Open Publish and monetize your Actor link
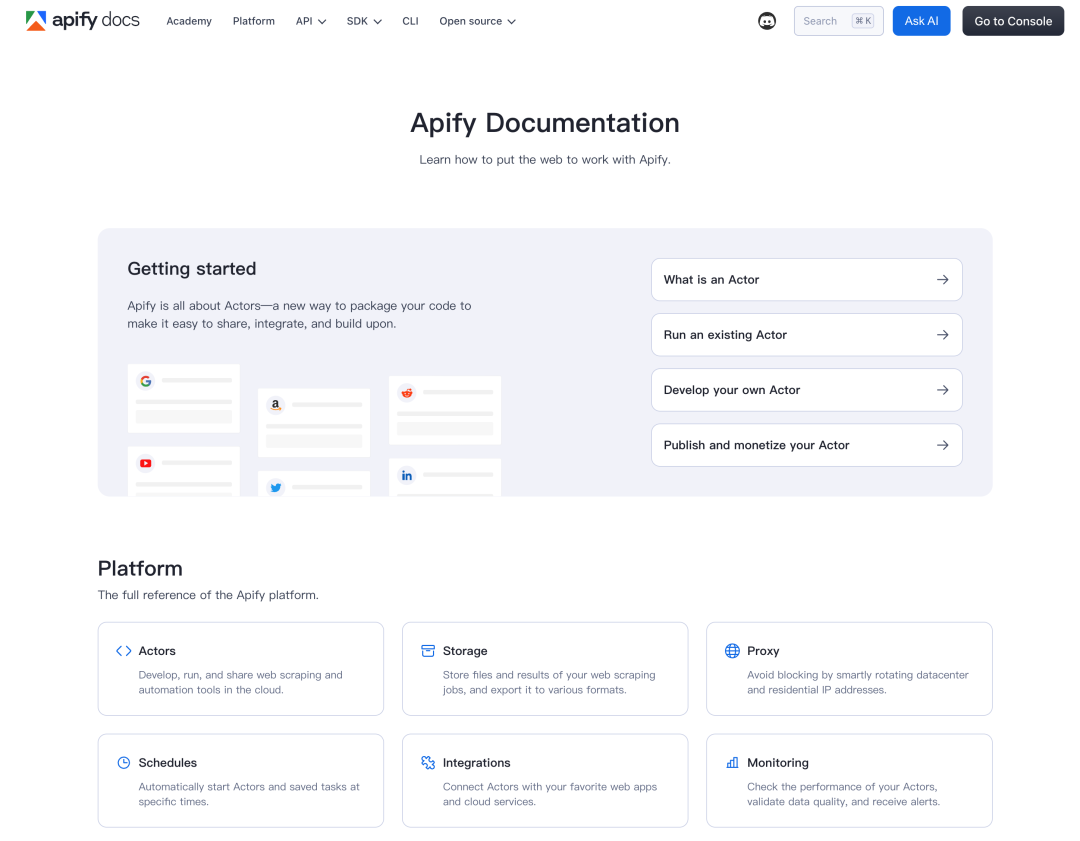Image resolution: width=1080 pixels, height=841 pixels. click(806, 445)
